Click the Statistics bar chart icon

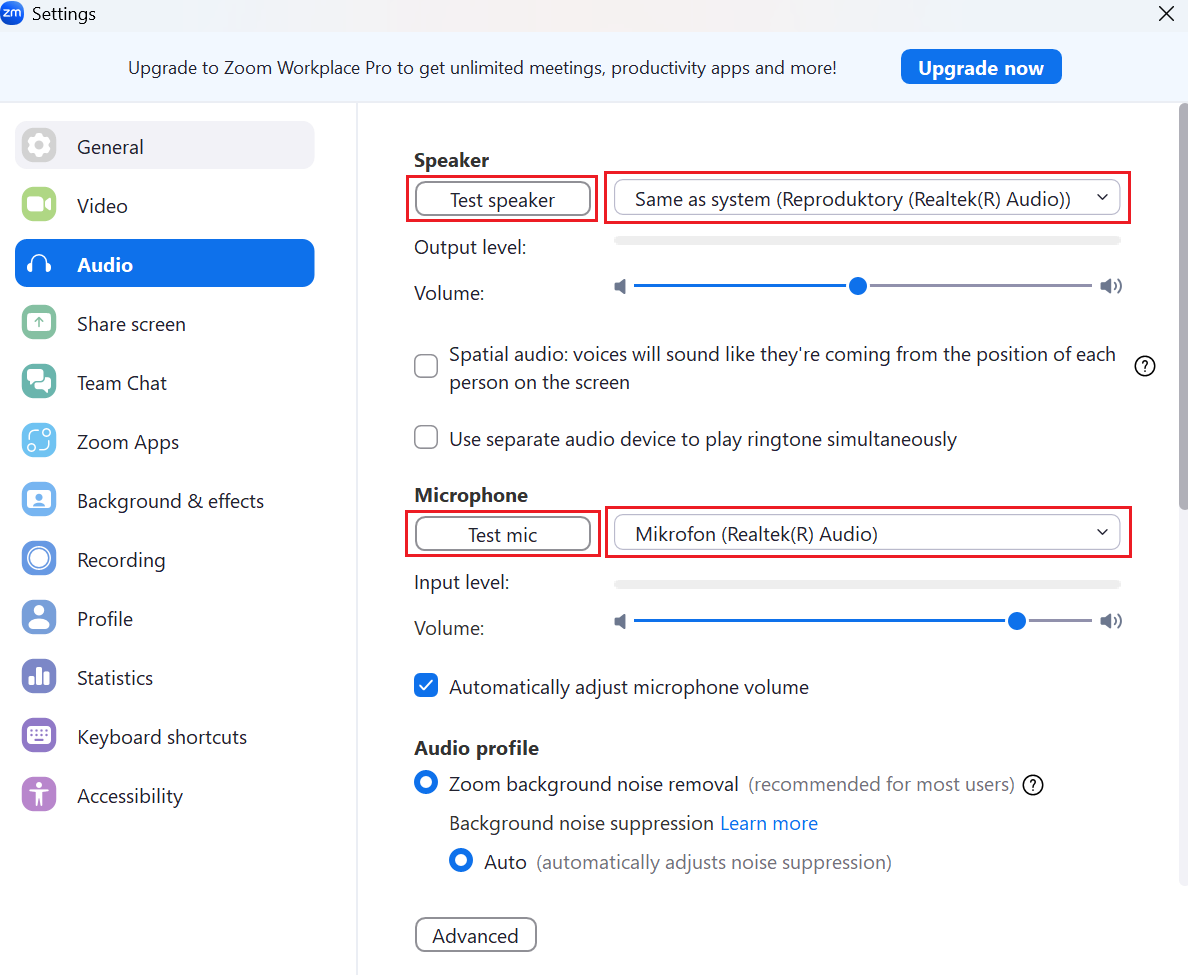coord(39,678)
